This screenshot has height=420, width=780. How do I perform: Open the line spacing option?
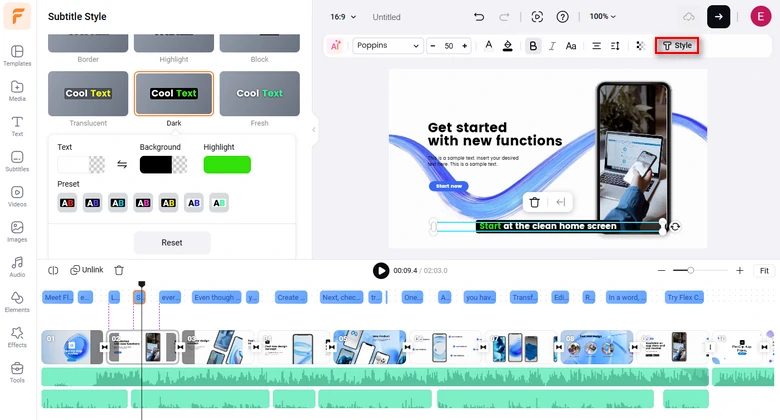[615, 46]
